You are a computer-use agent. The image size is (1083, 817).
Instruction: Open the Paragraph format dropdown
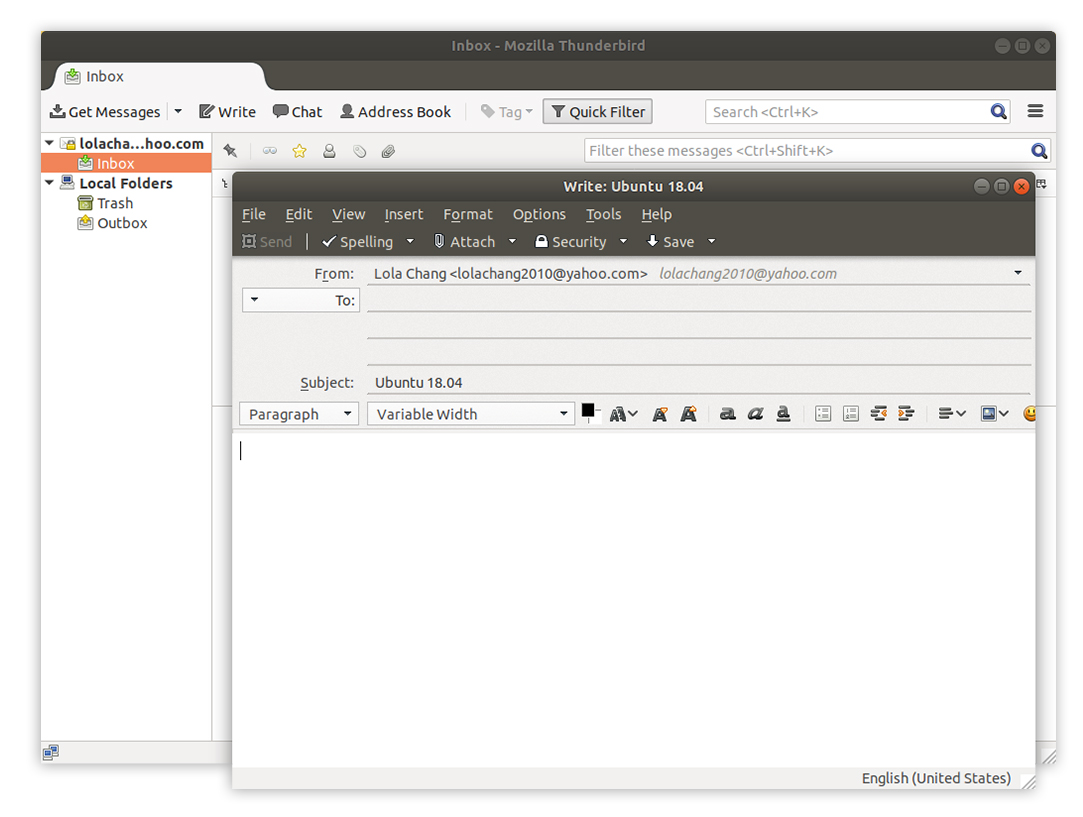click(299, 414)
